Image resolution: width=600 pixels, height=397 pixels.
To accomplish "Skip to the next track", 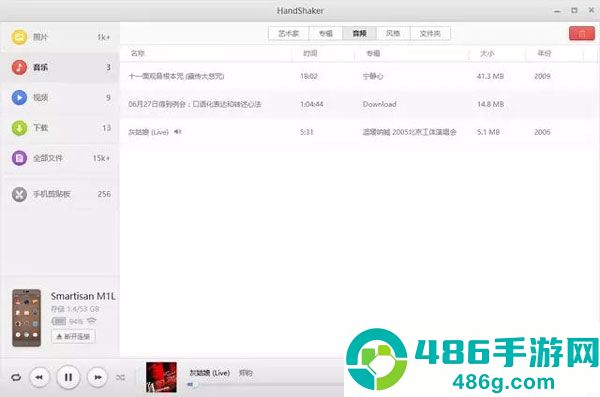I will (x=98, y=377).
